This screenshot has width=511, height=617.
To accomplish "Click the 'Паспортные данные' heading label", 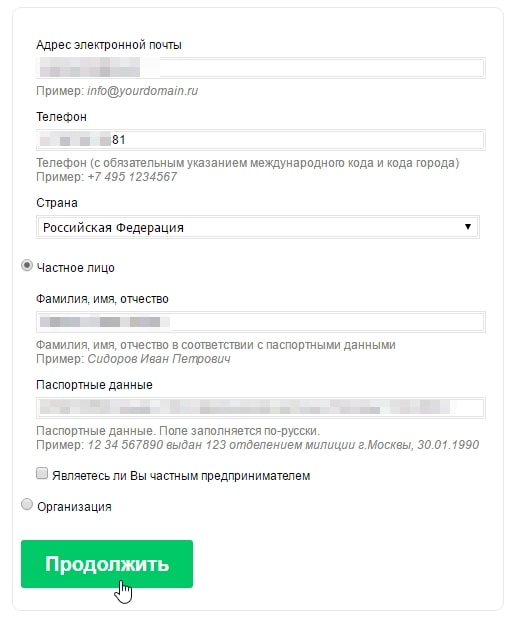I will click(x=94, y=385).
